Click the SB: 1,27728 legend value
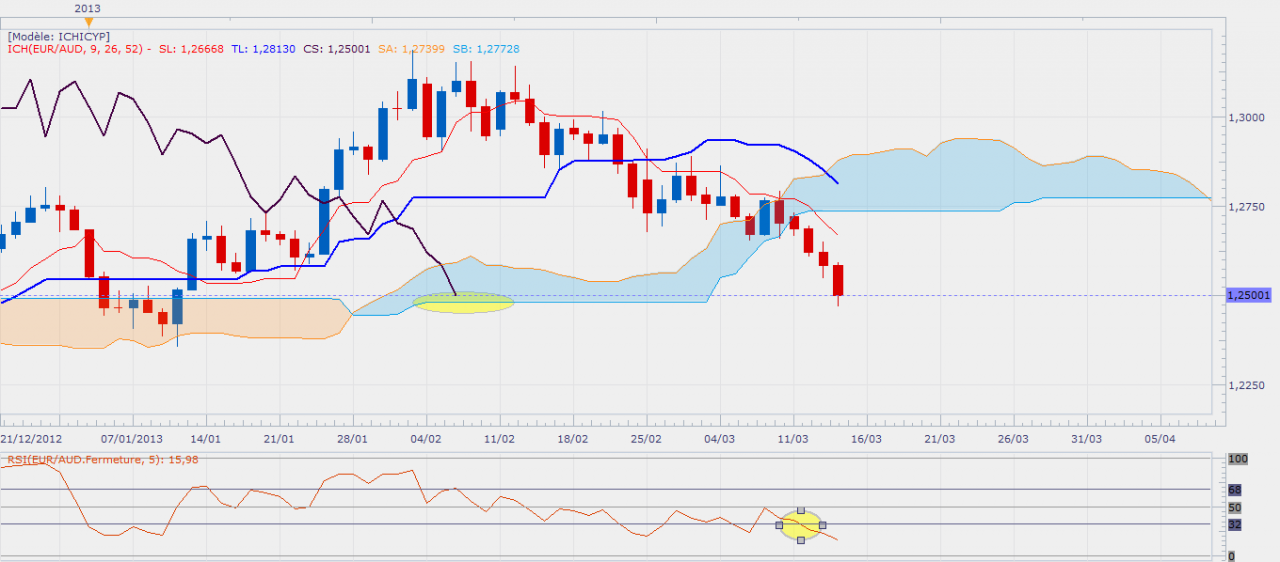This screenshot has width=1280, height=562. pos(485,49)
